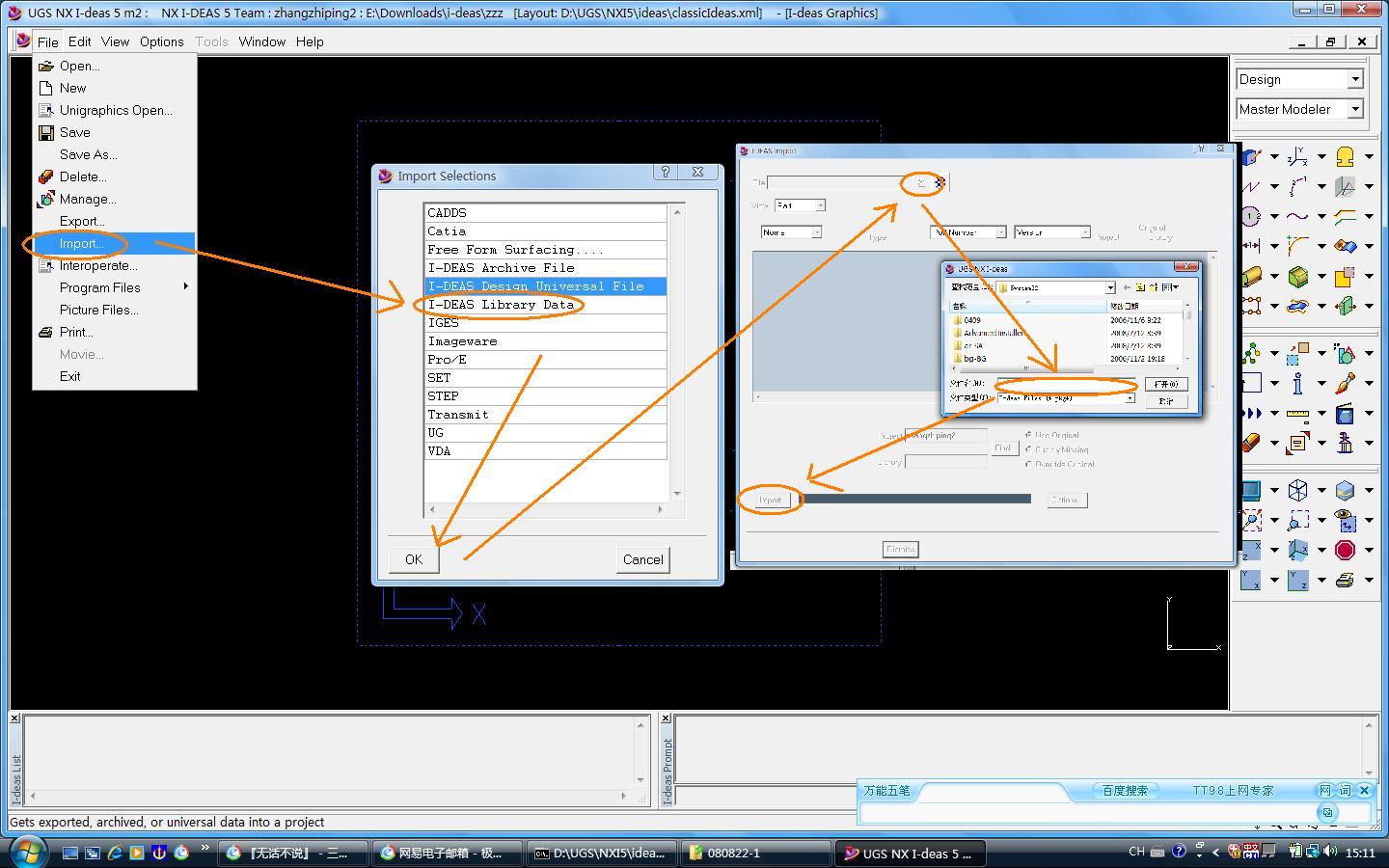The image size is (1389, 868).
Task: Click Cancel in Import Selections dialog
Action: (x=643, y=559)
